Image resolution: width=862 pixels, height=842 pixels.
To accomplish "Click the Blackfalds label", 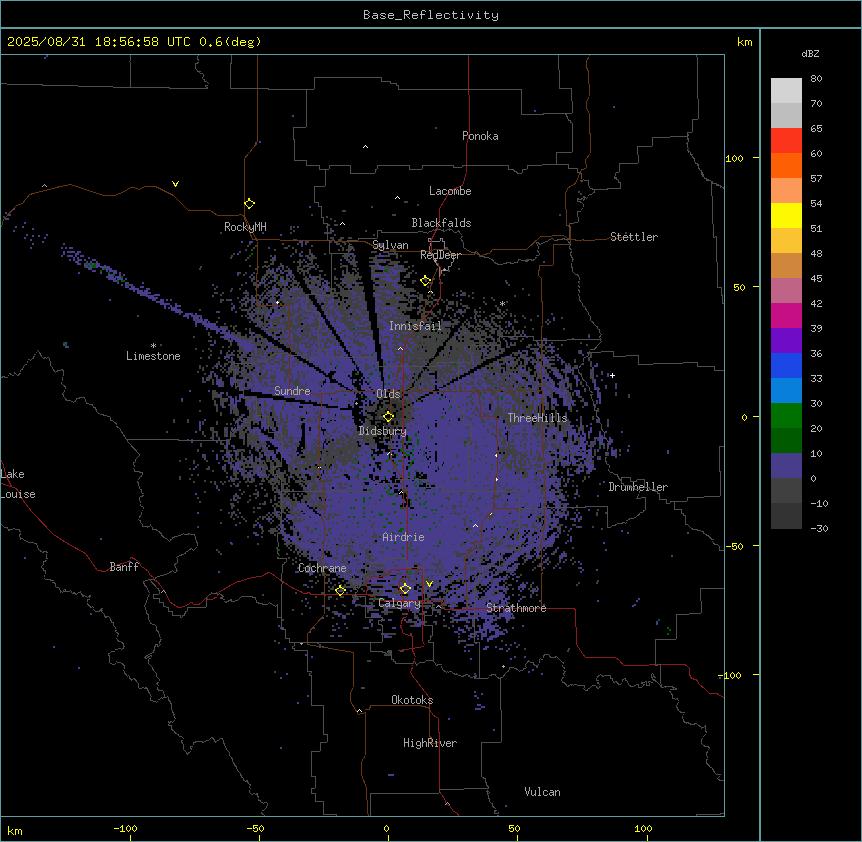I will [x=441, y=223].
